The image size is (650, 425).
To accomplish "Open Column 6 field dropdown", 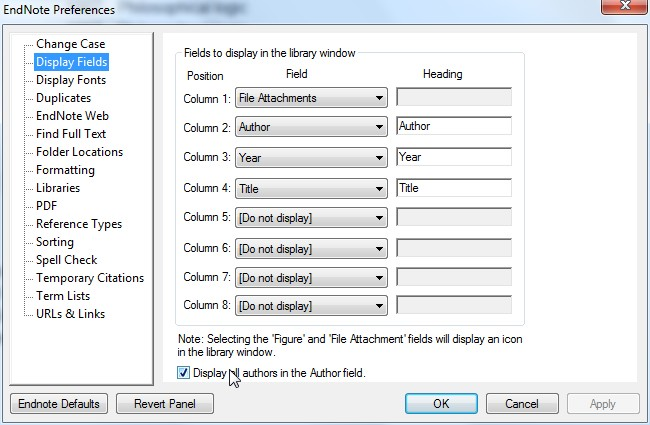I will pos(311,249).
